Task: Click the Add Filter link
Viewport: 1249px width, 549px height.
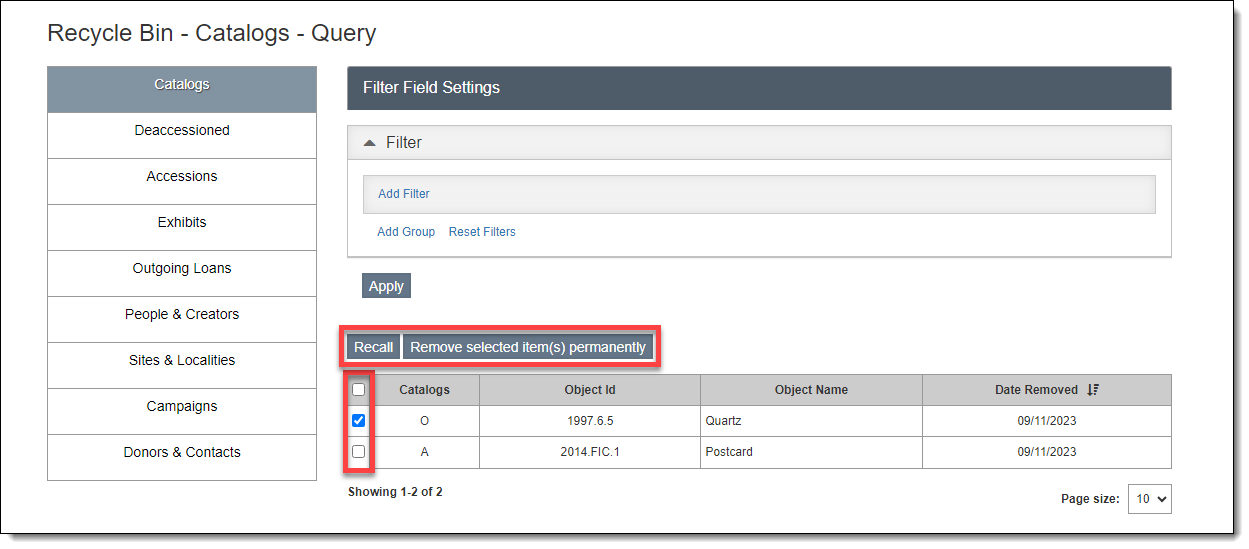Action: (x=404, y=194)
